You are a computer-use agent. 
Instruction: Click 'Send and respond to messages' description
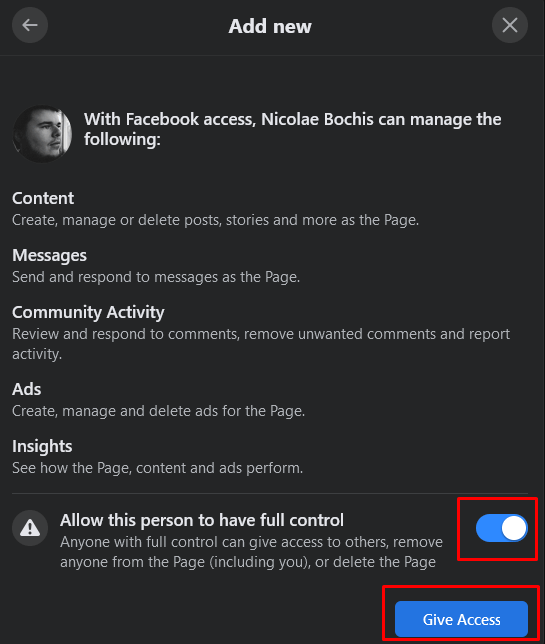156,277
